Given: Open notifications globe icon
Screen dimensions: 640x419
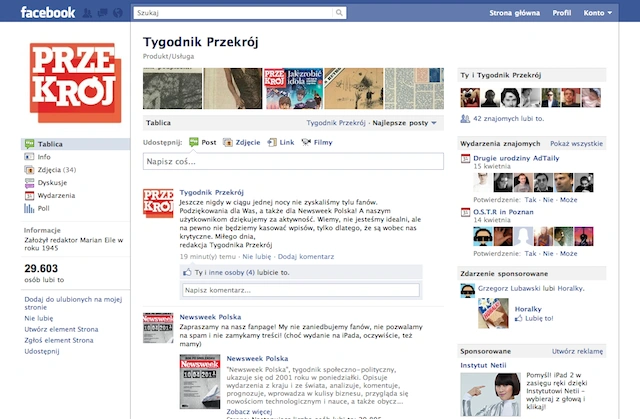Looking at the screenshot, I should [x=118, y=13].
